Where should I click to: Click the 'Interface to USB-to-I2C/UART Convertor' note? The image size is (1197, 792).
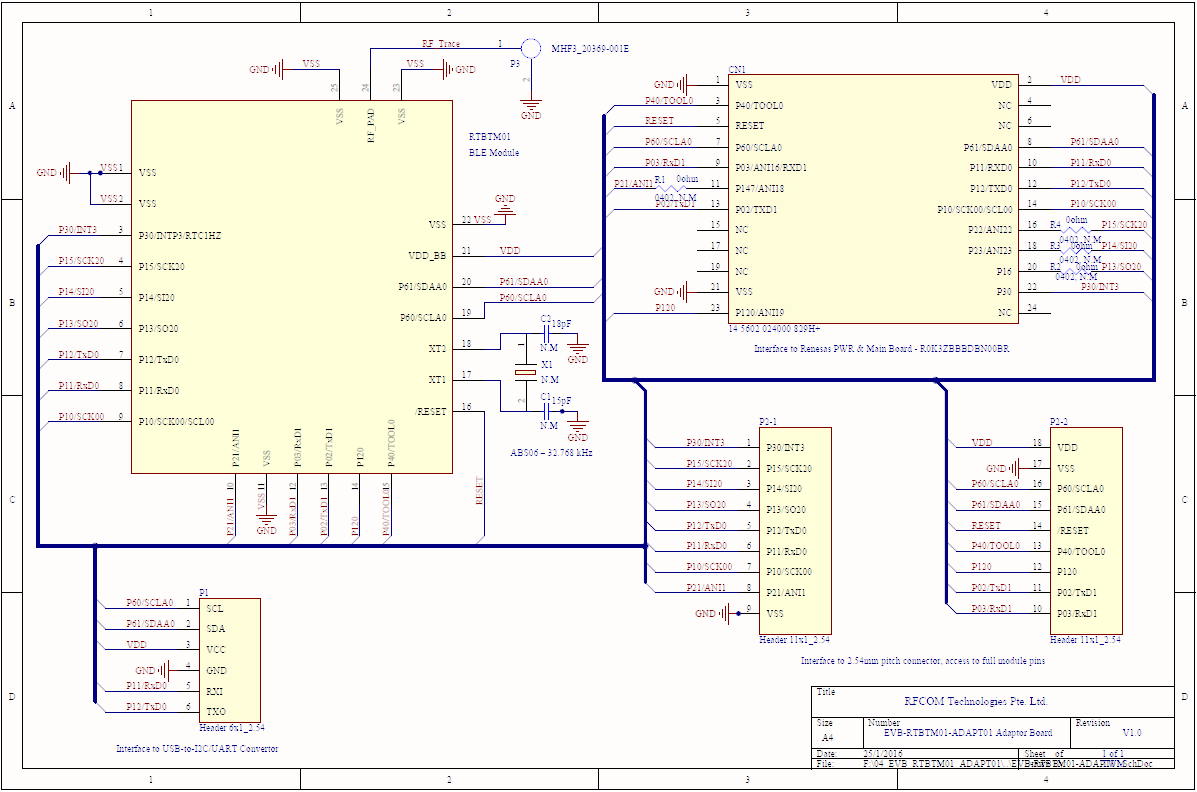click(197, 748)
